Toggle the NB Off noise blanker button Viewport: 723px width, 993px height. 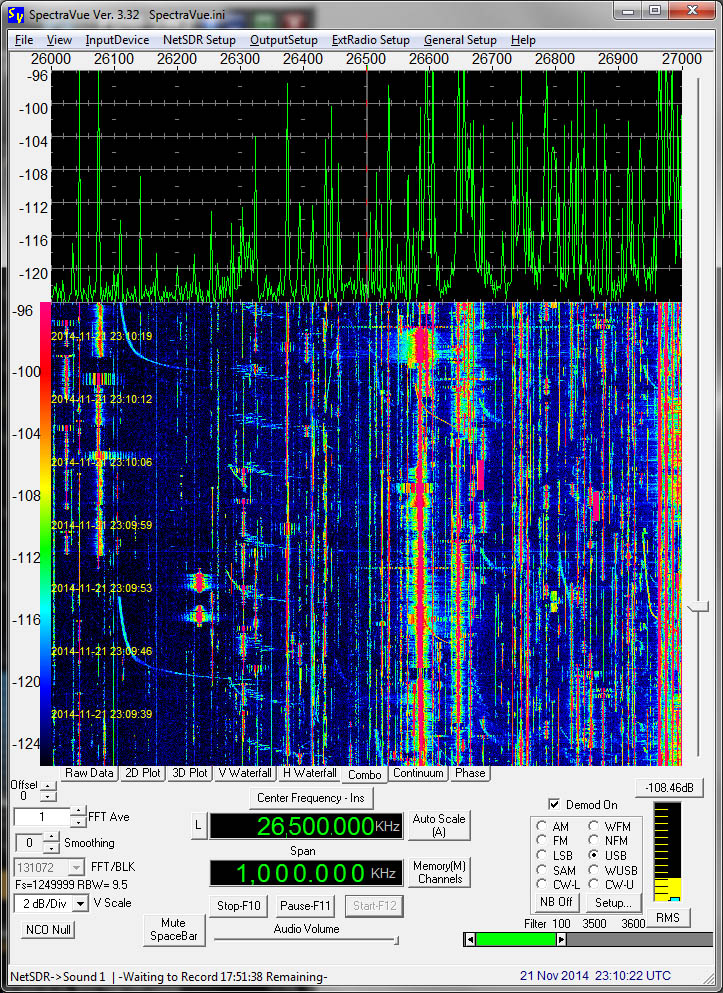pyautogui.click(x=556, y=902)
